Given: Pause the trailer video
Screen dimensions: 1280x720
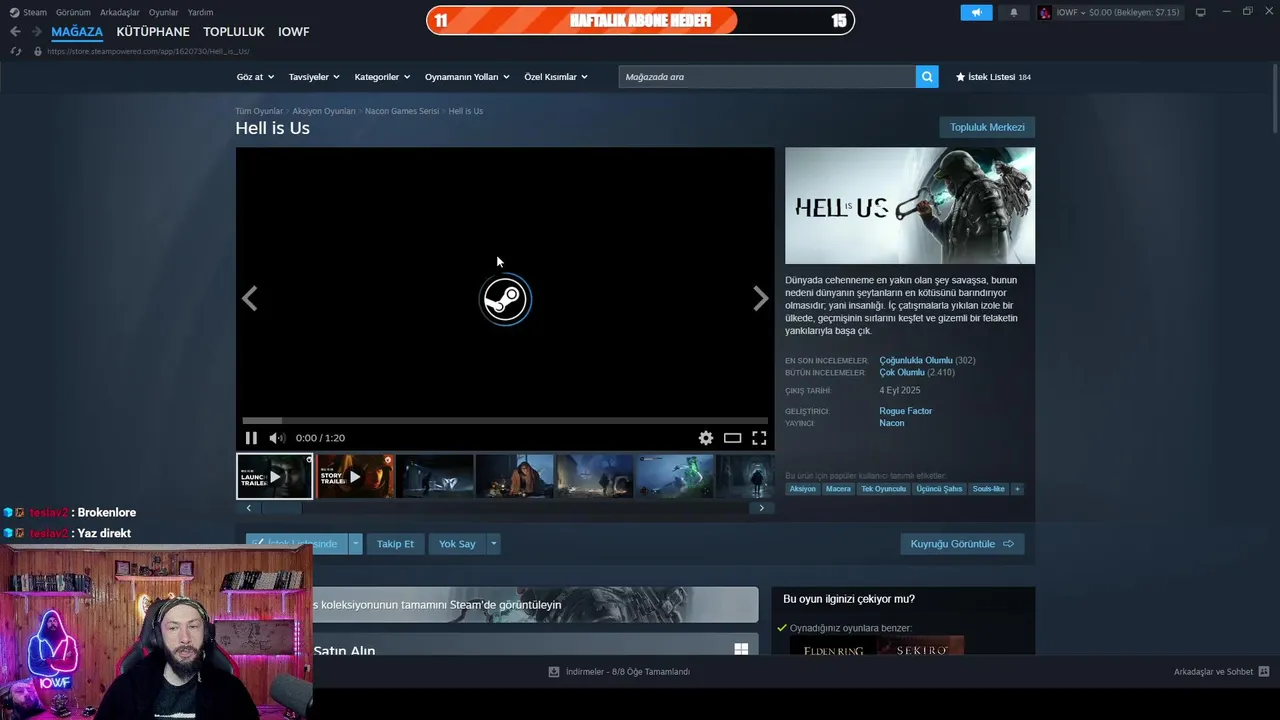Looking at the screenshot, I should tap(251, 438).
